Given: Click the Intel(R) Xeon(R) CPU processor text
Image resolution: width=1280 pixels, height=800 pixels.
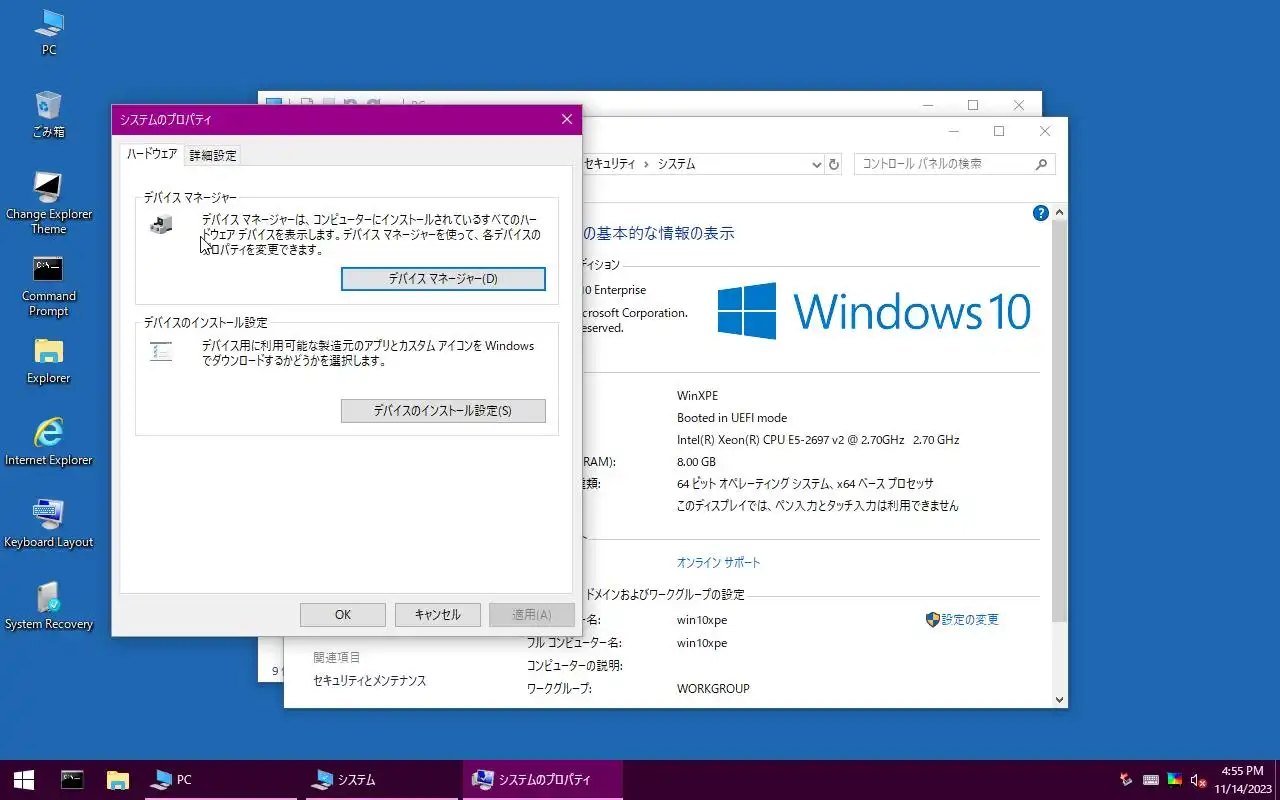Looking at the screenshot, I should click(818, 440).
